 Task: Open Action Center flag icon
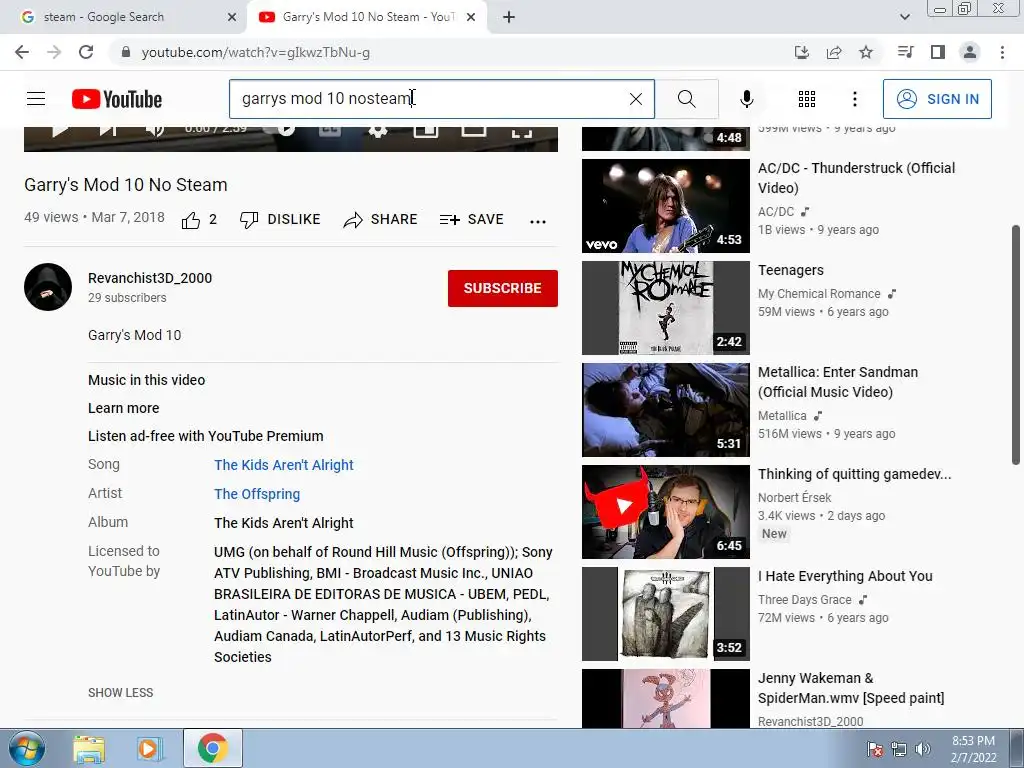875,749
